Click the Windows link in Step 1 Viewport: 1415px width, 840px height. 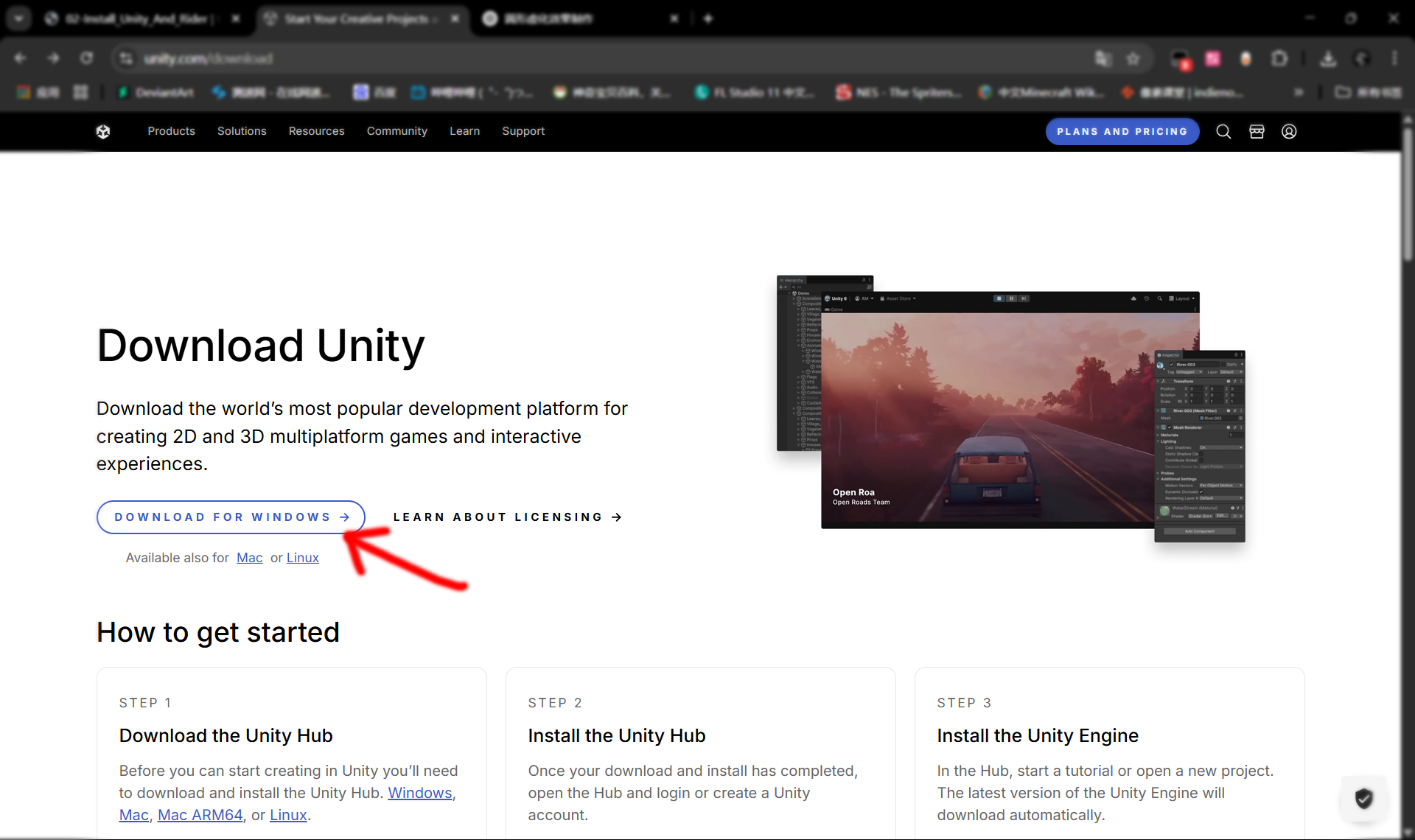[420, 793]
